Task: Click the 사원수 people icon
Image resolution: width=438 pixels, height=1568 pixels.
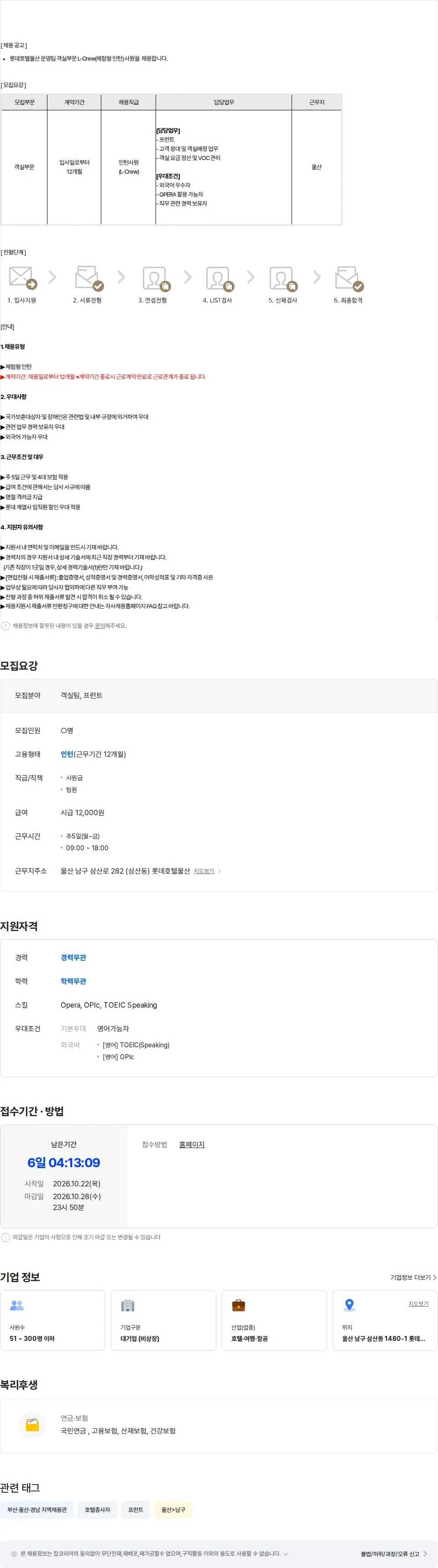Action: click(x=17, y=1305)
